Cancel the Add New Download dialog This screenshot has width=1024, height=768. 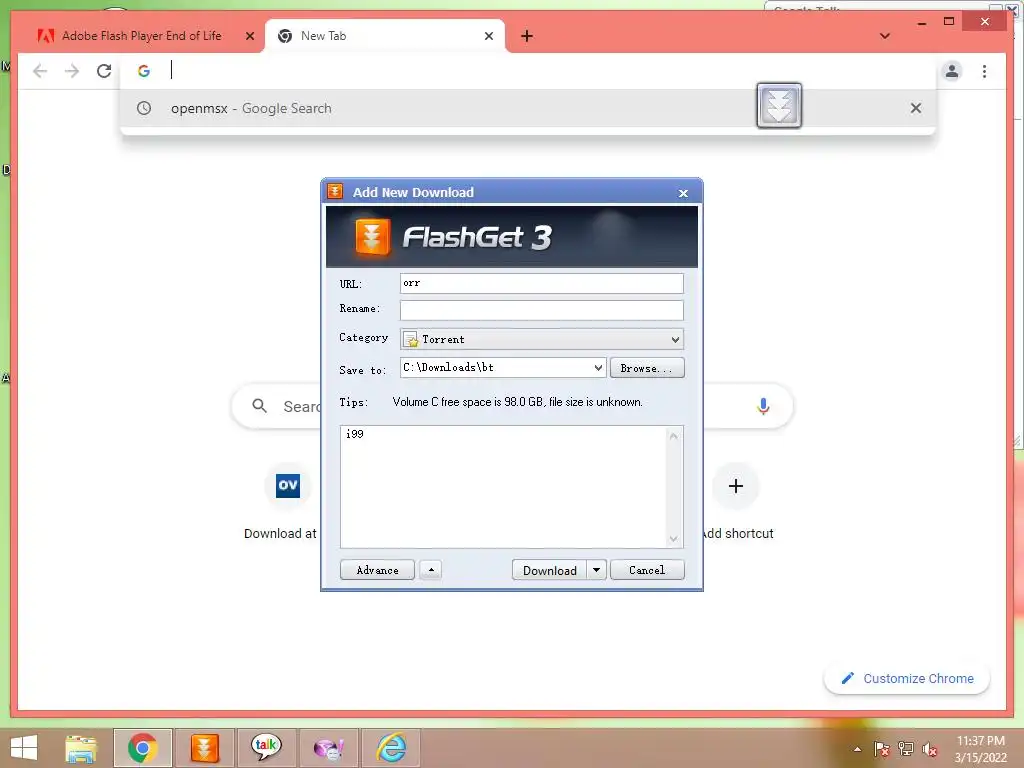pos(647,570)
